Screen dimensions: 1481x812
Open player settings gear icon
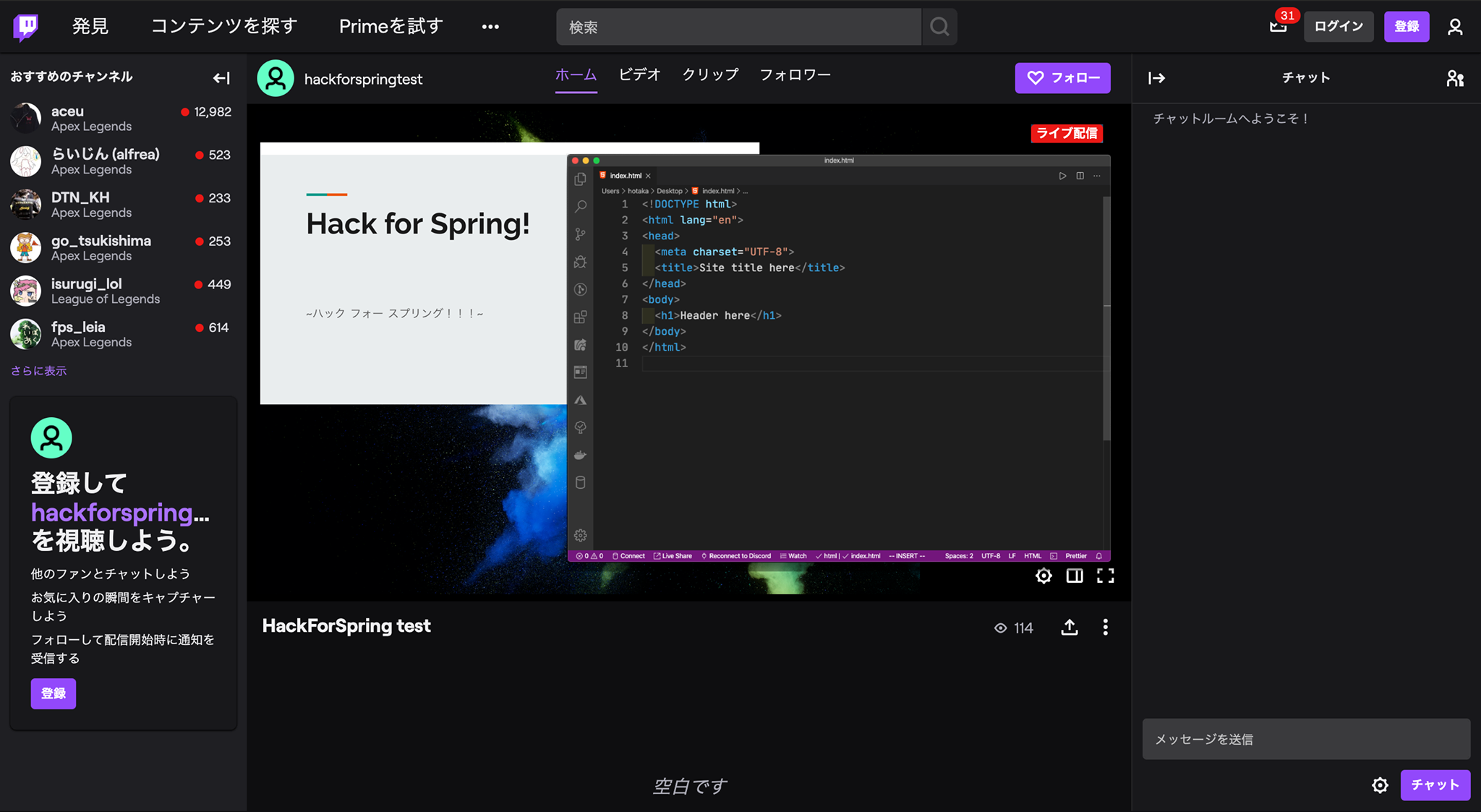point(1043,576)
